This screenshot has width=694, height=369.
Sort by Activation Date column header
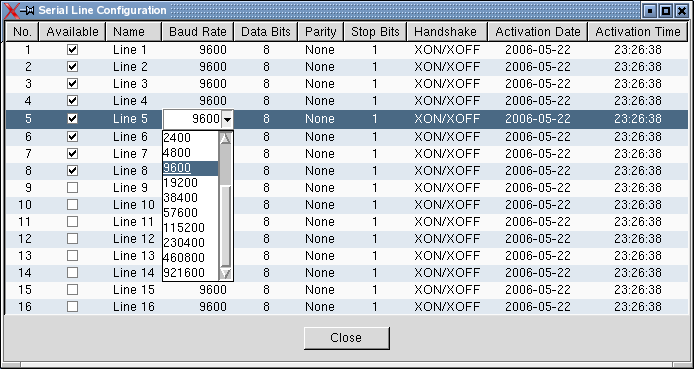click(x=538, y=32)
